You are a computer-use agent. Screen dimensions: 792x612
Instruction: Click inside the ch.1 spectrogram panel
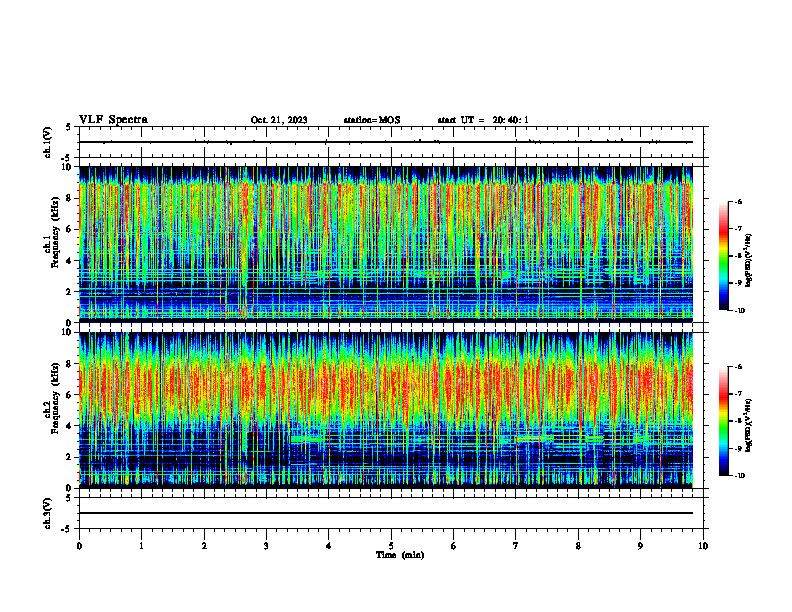coord(386,244)
